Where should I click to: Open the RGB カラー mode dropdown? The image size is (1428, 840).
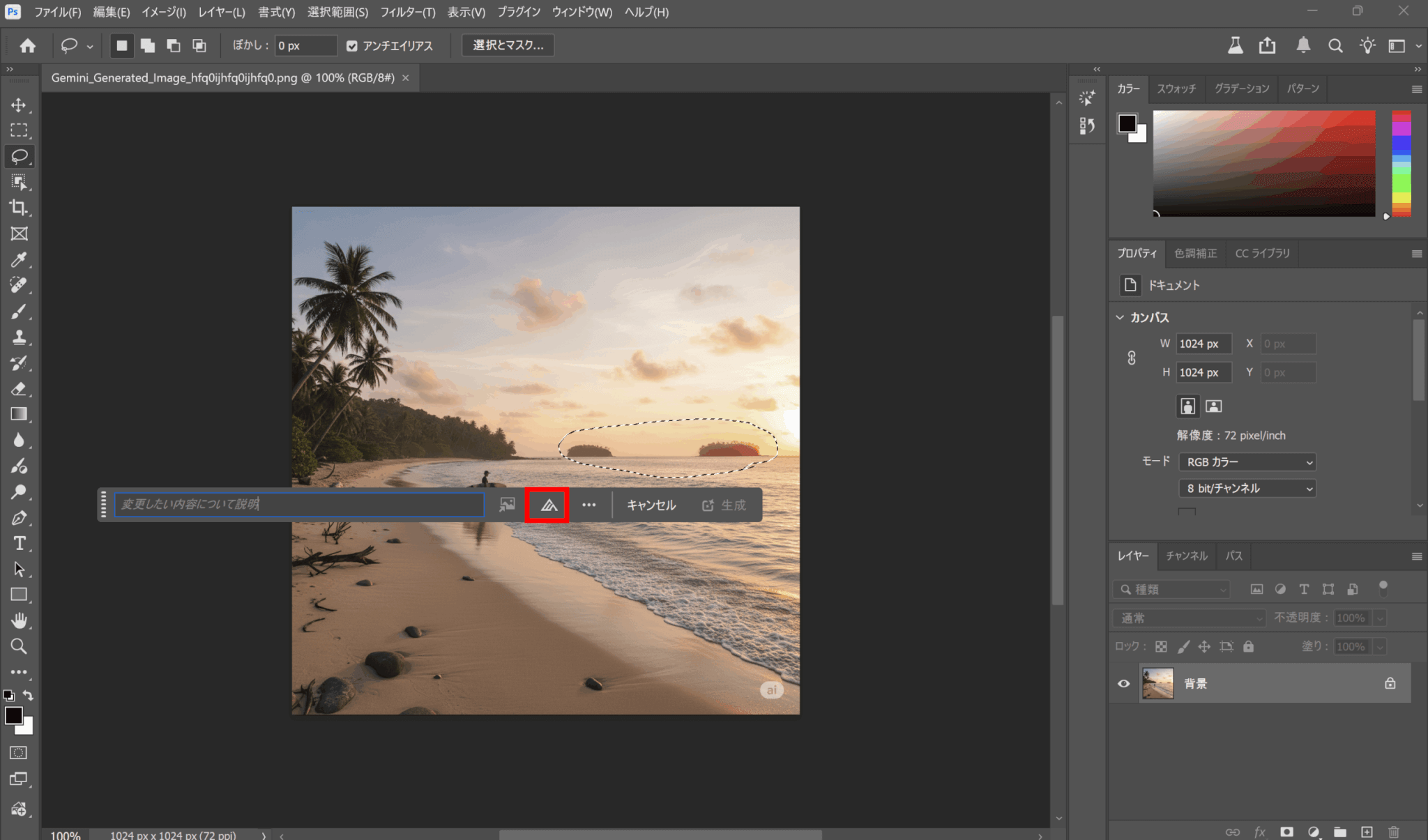point(1247,461)
